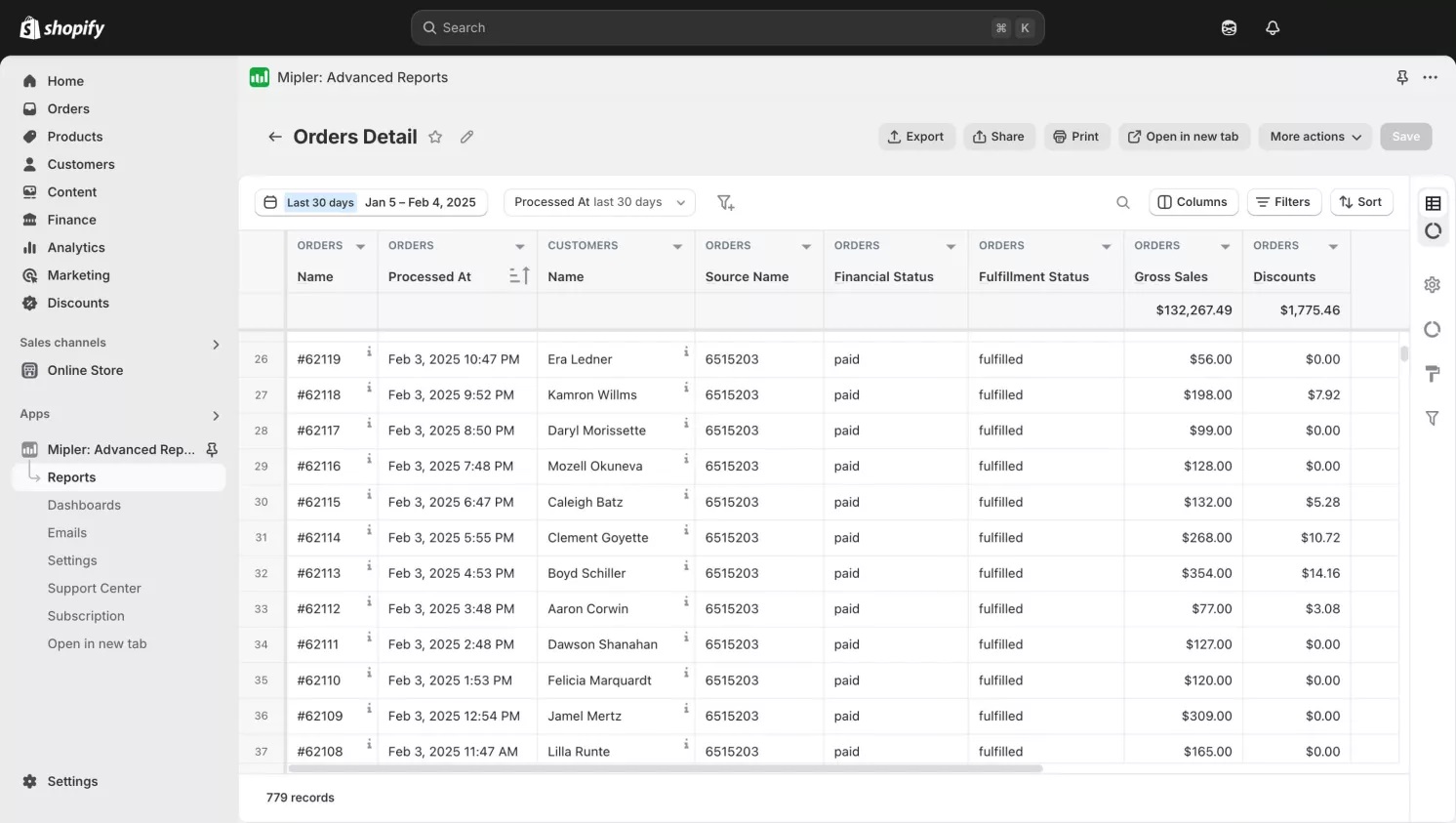1456x823 pixels.
Task: Open the Processed At last 30 days dropdown
Action: click(599, 202)
